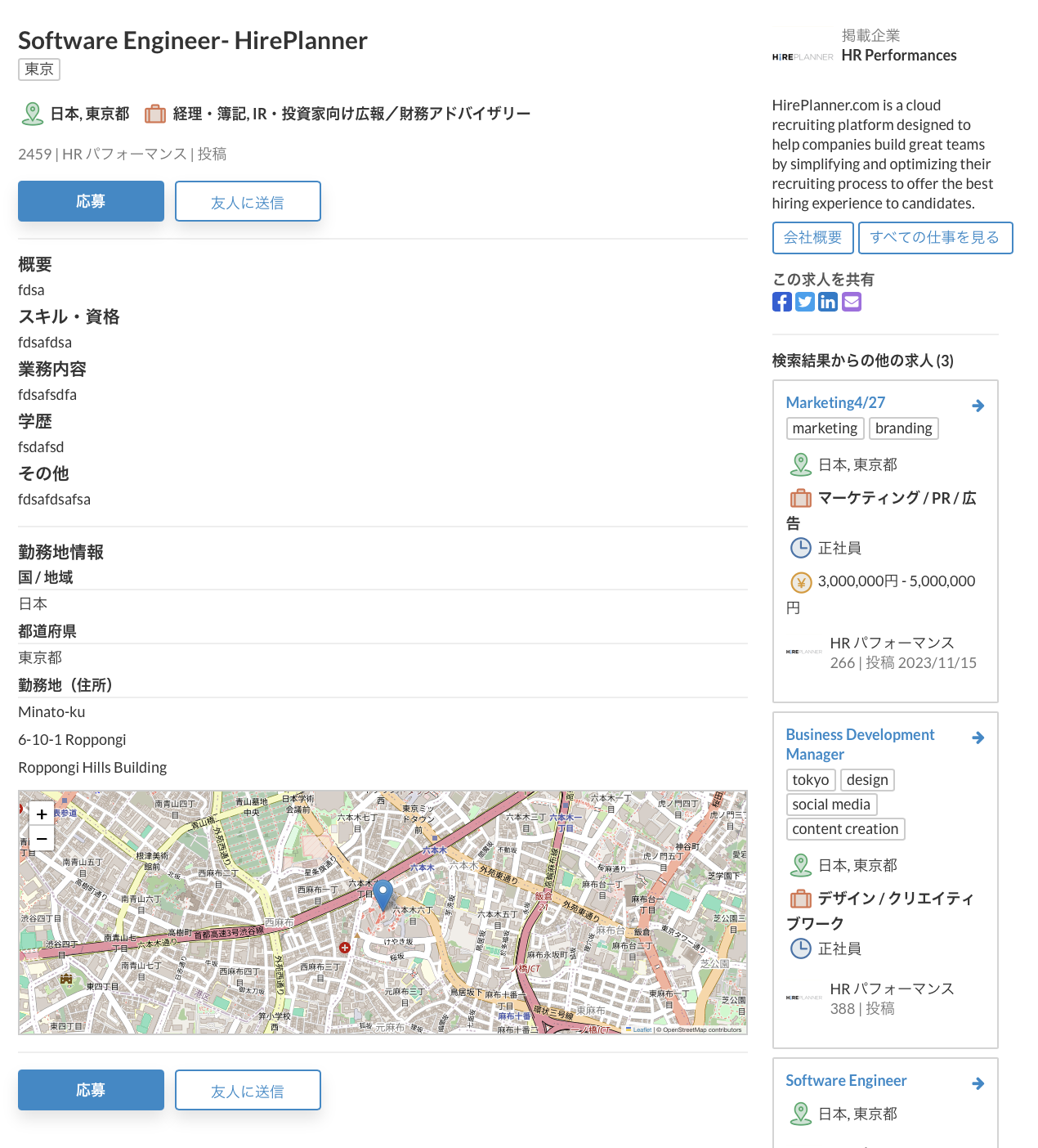The height and width of the screenshot is (1148, 1038).
Task: Select the 東京 tag under job title
Action: point(39,70)
